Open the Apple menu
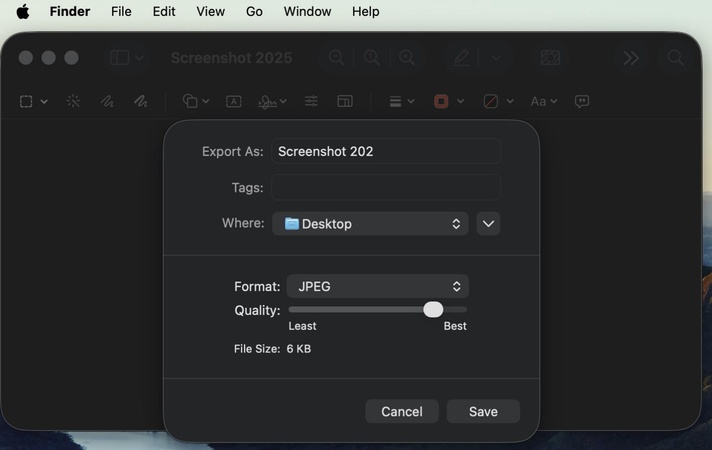The width and height of the screenshot is (712, 450). 23,11
